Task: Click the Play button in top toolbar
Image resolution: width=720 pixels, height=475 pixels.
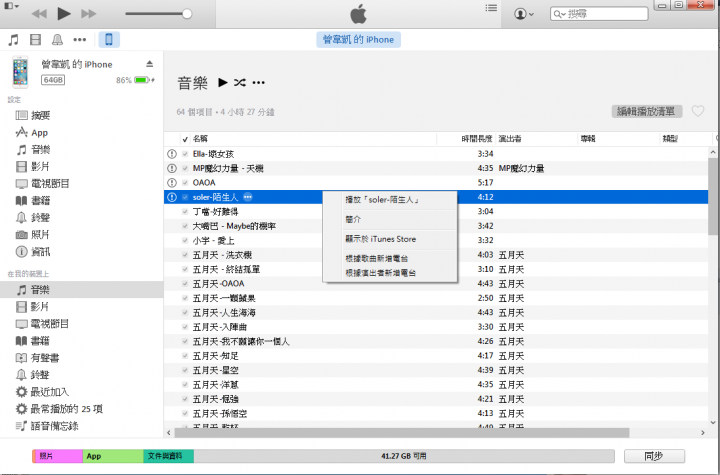Action: point(64,13)
